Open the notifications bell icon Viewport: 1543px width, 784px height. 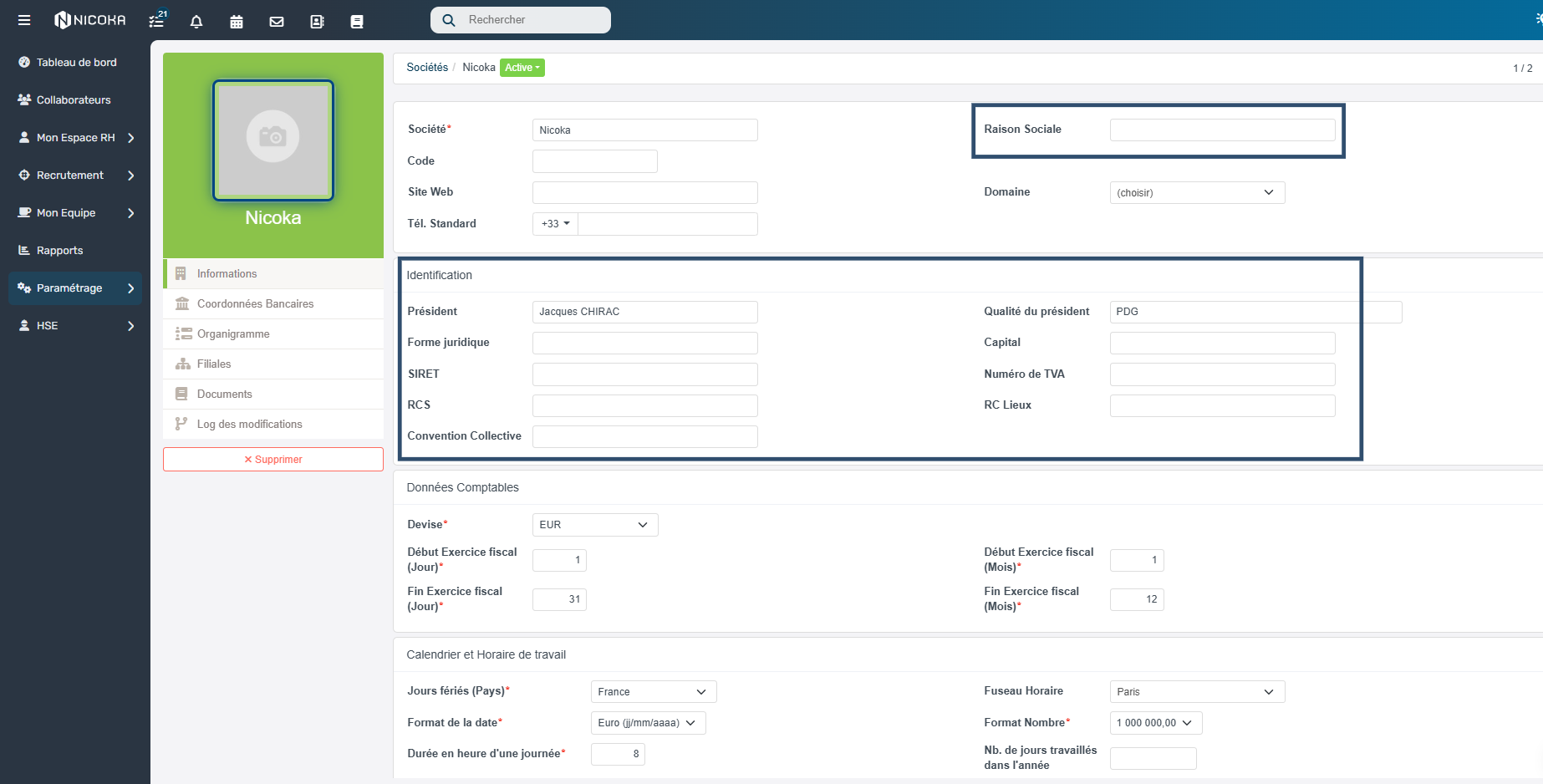pyautogui.click(x=196, y=22)
